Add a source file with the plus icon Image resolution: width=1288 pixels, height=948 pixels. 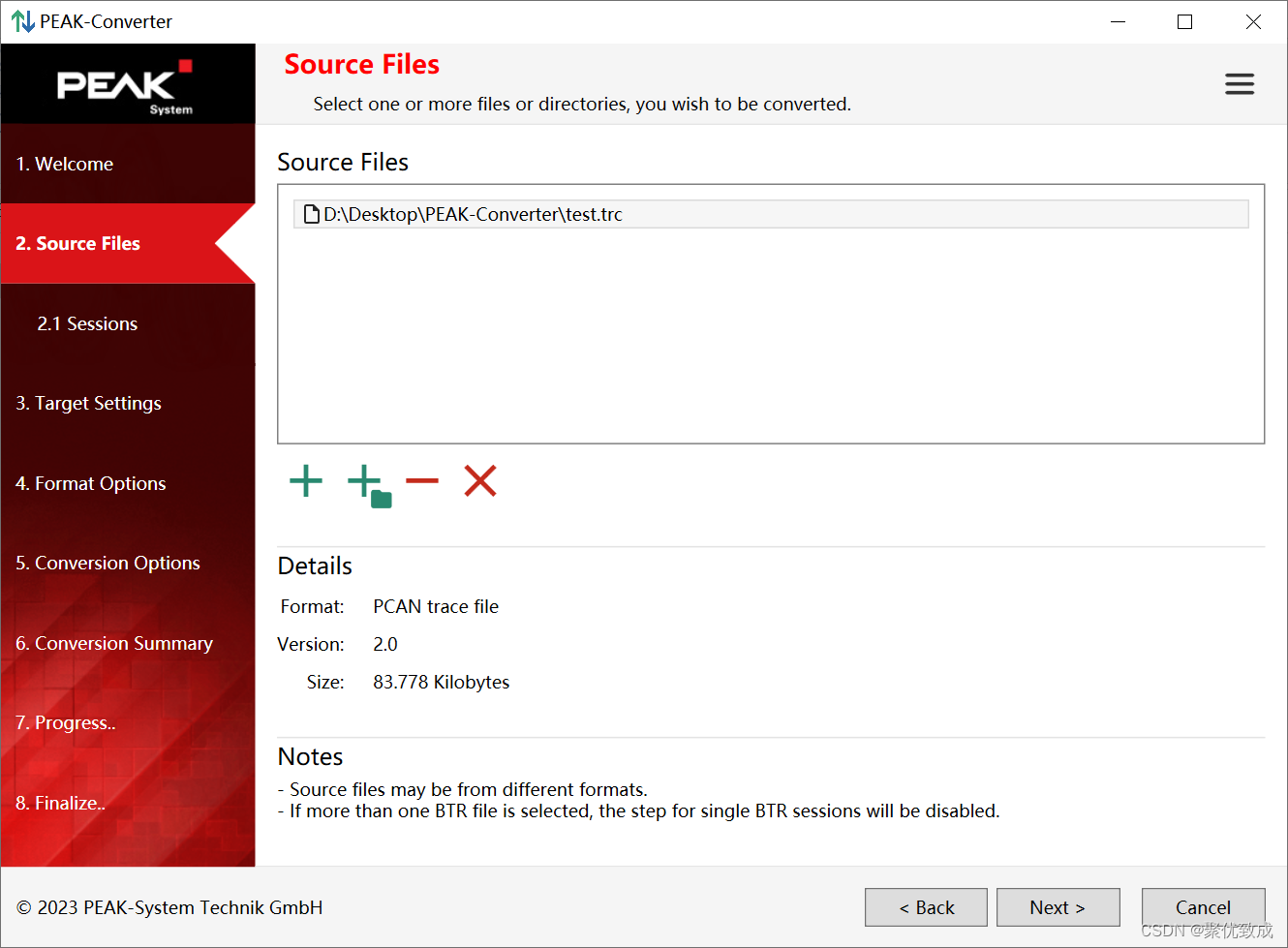tap(306, 481)
